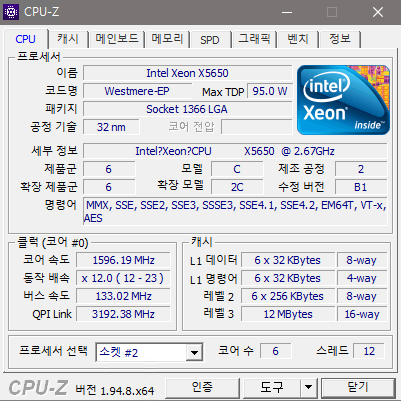Click the code name Westmere-EP

(137, 91)
